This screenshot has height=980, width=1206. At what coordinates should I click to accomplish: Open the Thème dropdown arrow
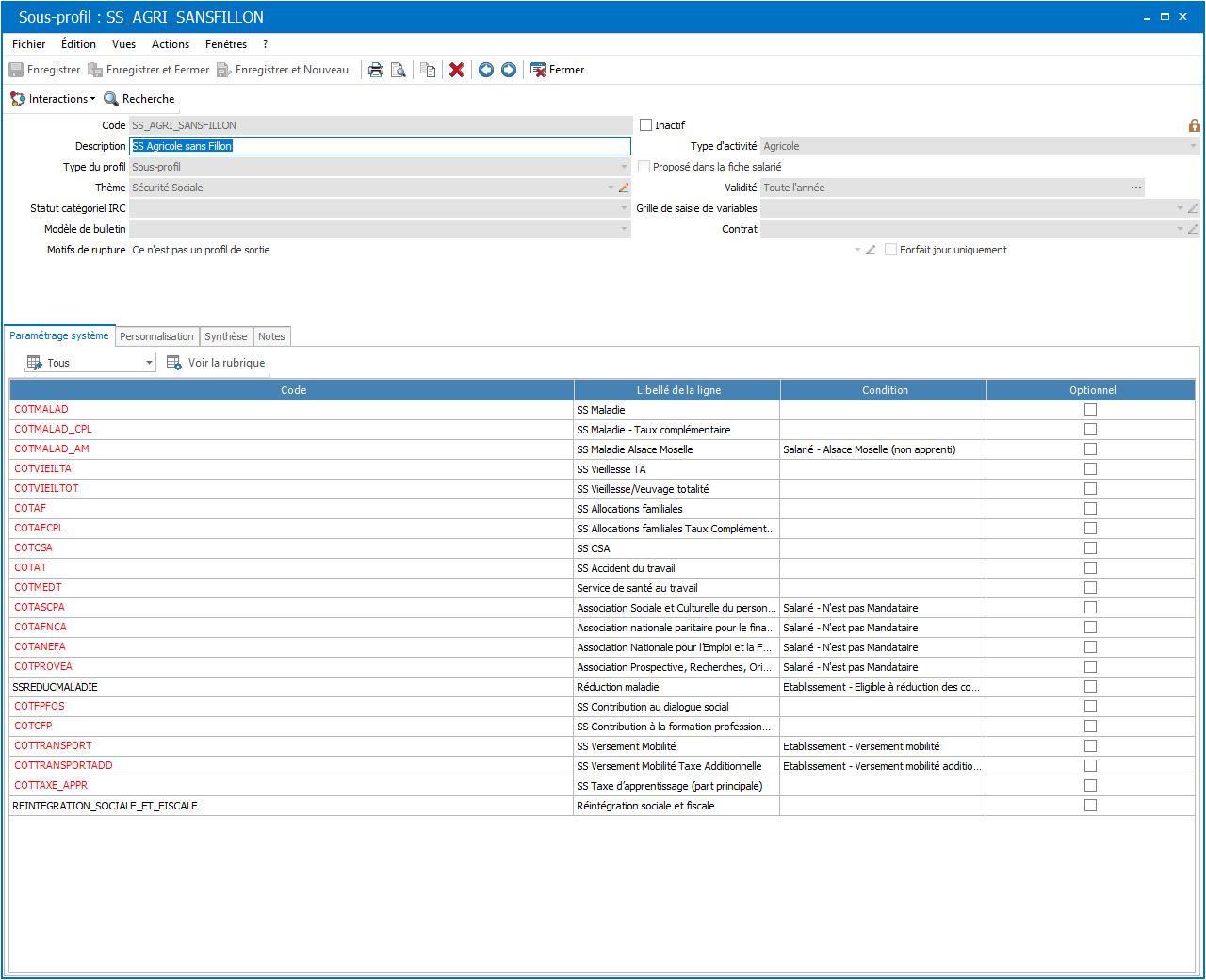pyautogui.click(x=611, y=188)
